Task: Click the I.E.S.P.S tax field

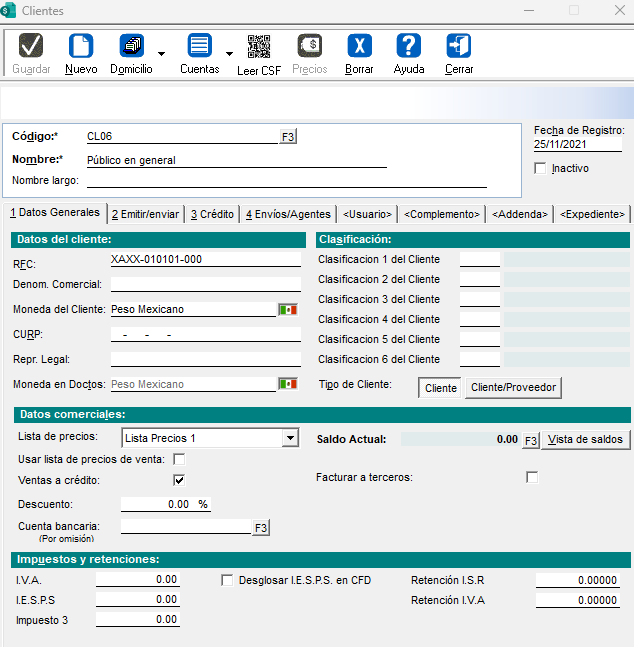Action: pyautogui.click(x=138, y=600)
